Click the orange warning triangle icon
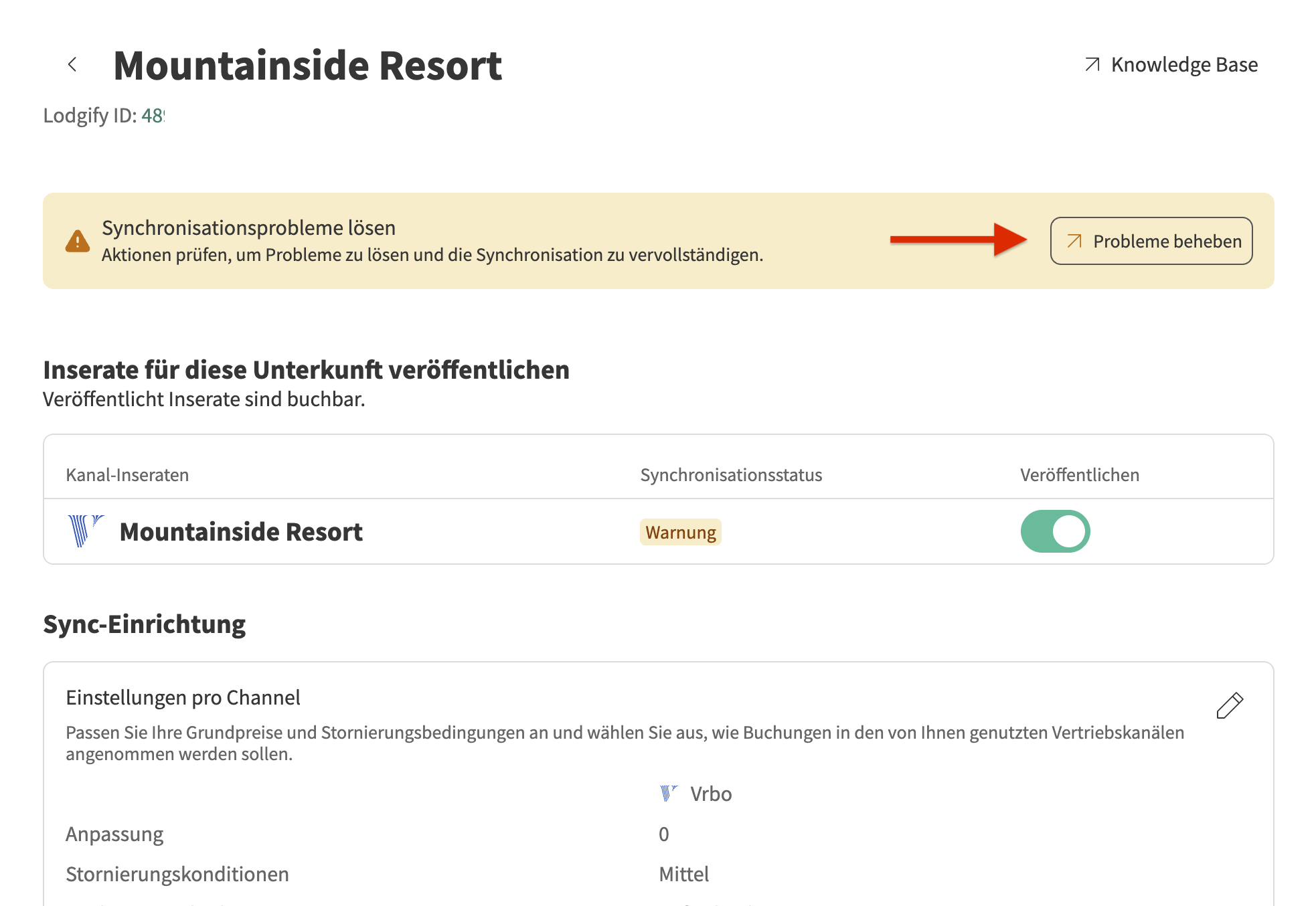Image resolution: width=1316 pixels, height=906 pixels. pyautogui.click(x=78, y=241)
